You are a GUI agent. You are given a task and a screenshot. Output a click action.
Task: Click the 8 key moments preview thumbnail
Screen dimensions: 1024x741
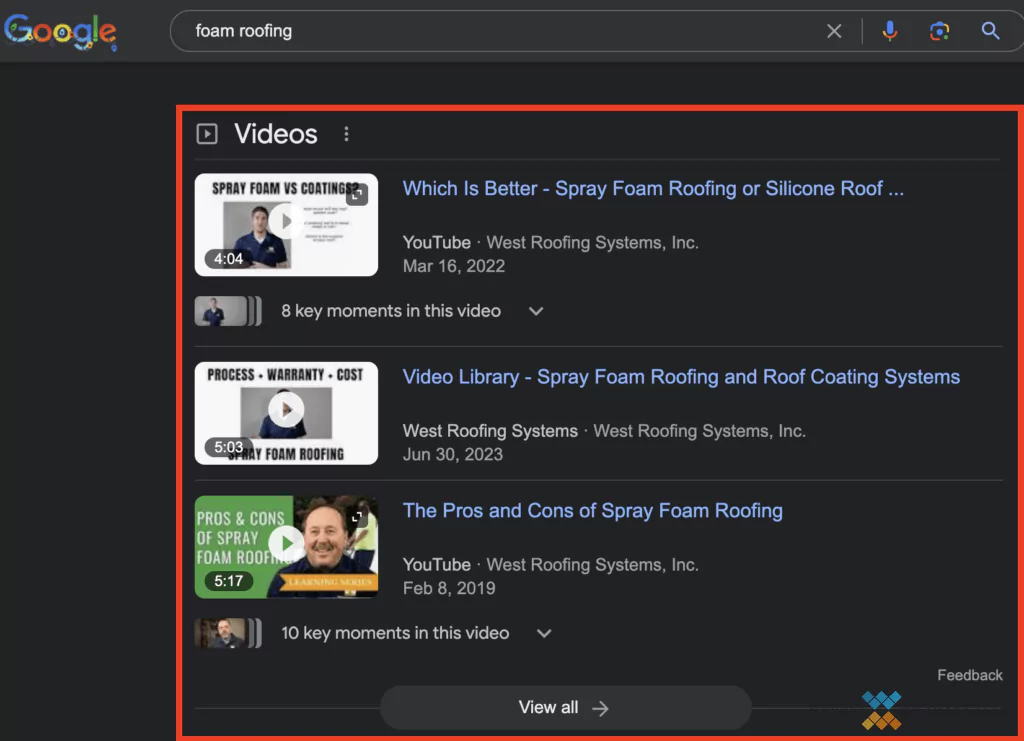click(228, 311)
